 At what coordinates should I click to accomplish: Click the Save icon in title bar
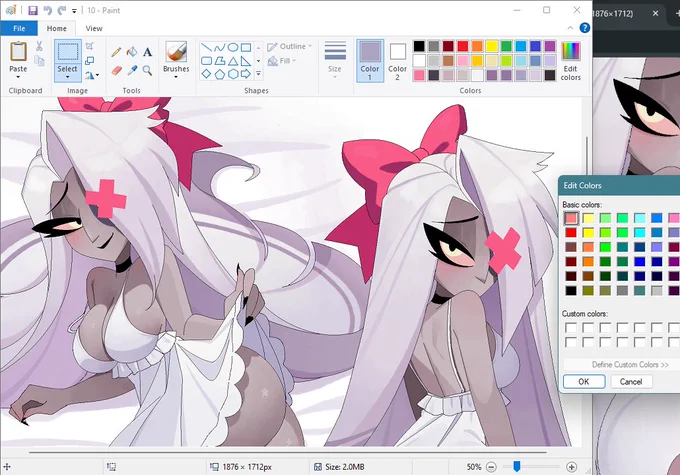[33, 10]
